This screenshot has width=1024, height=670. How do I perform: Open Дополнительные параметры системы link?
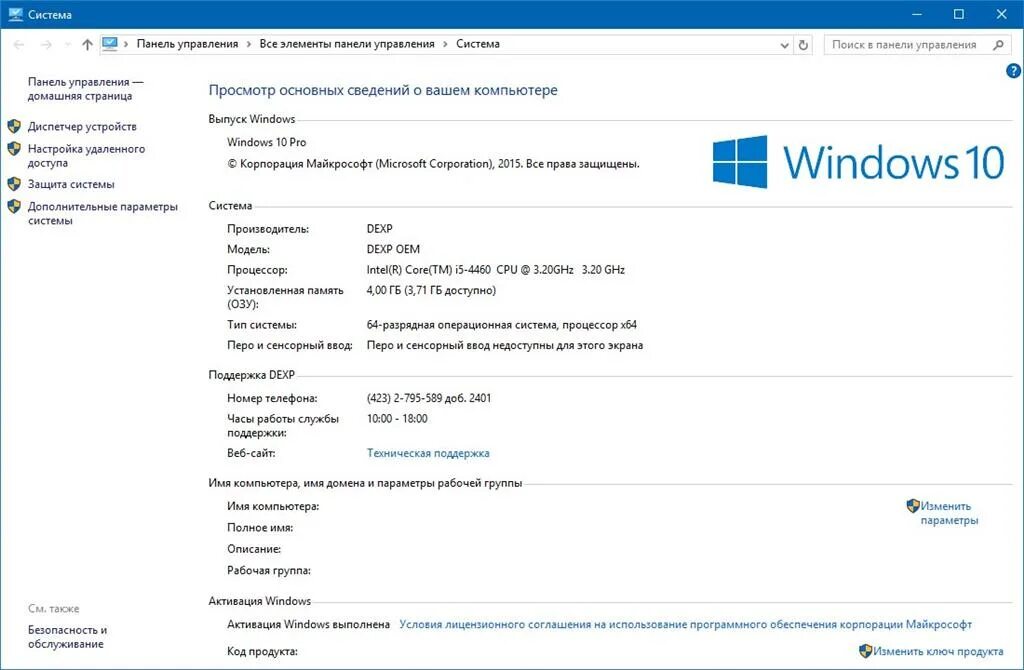pyautogui.click(x=103, y=214)
